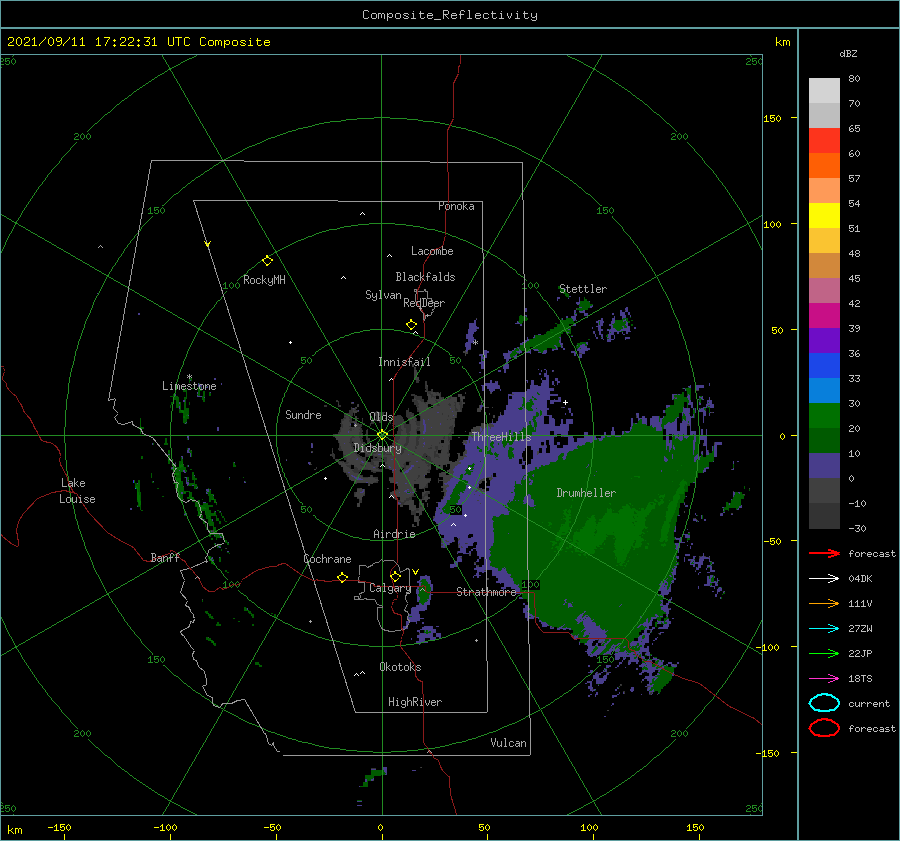
Task: Click the cyan 27ZW arrow legend icon
Action: pyautogui.click(x=824, y=629)
